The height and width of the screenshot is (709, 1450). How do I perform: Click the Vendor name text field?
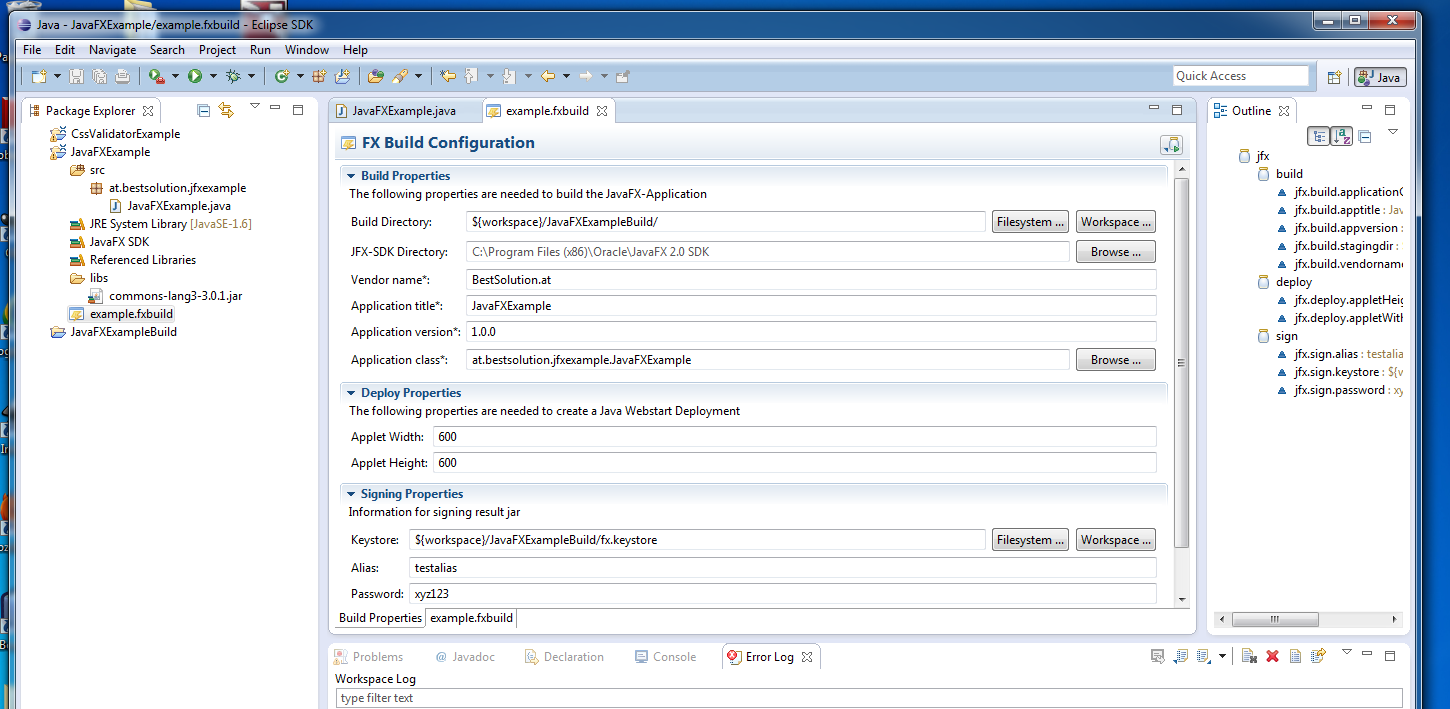pos(811,280)
